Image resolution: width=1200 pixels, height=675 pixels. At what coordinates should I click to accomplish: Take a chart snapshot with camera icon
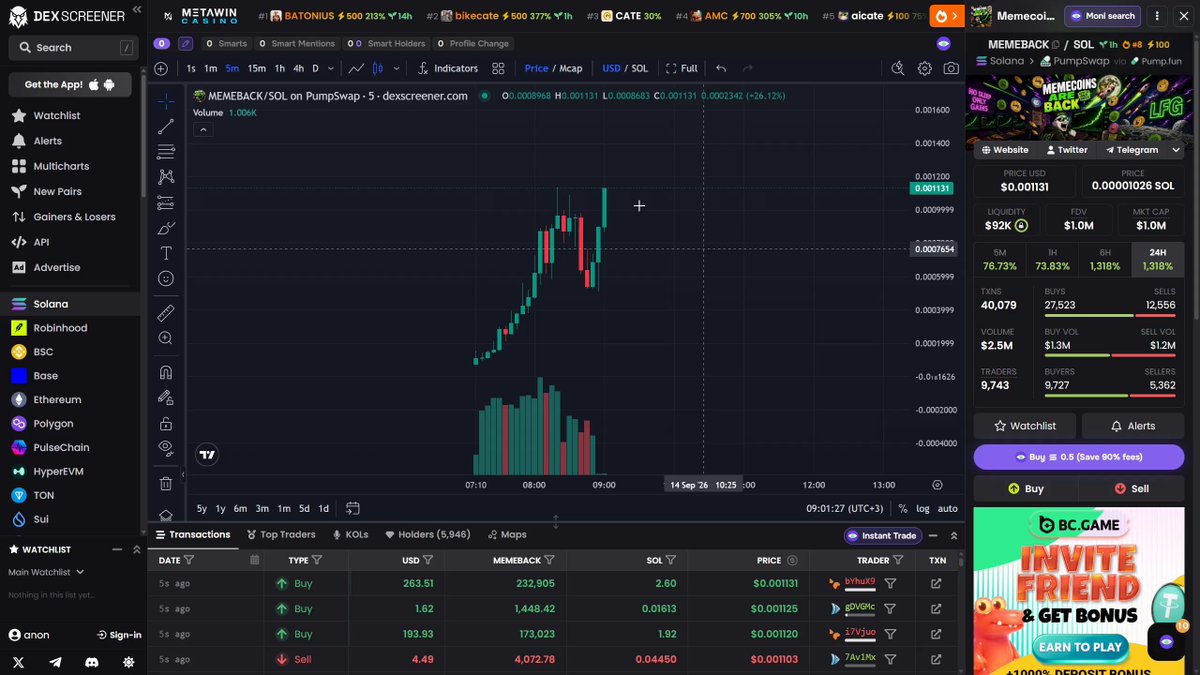coord(951,68)
